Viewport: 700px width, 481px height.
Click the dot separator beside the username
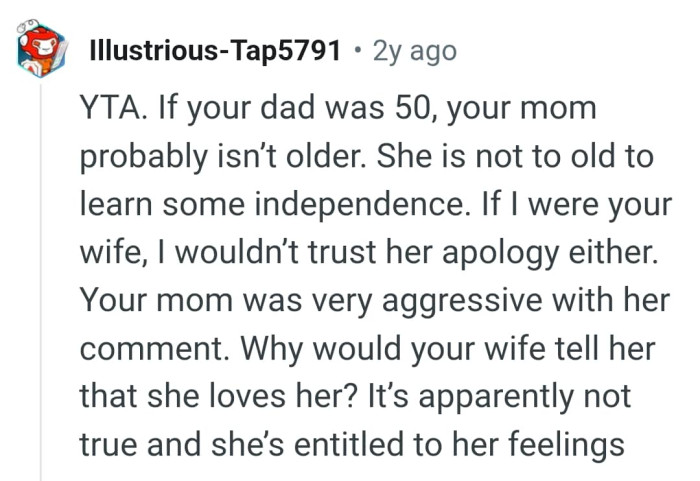(357, 50)
